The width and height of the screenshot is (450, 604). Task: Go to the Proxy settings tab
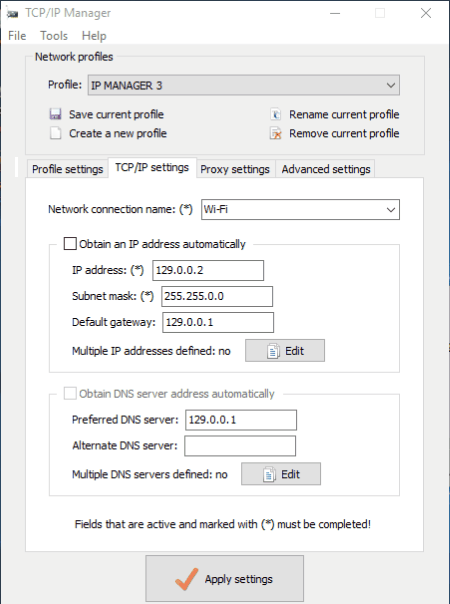tap(235, 169)
